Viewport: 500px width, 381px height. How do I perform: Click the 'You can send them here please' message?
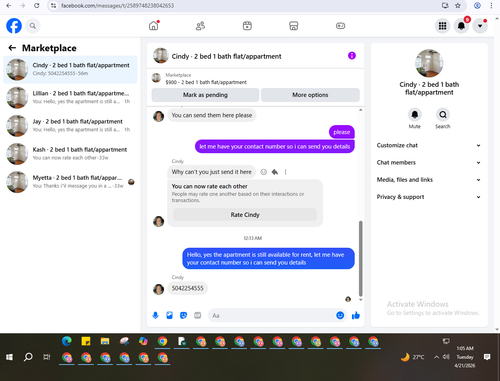(212, 115)
